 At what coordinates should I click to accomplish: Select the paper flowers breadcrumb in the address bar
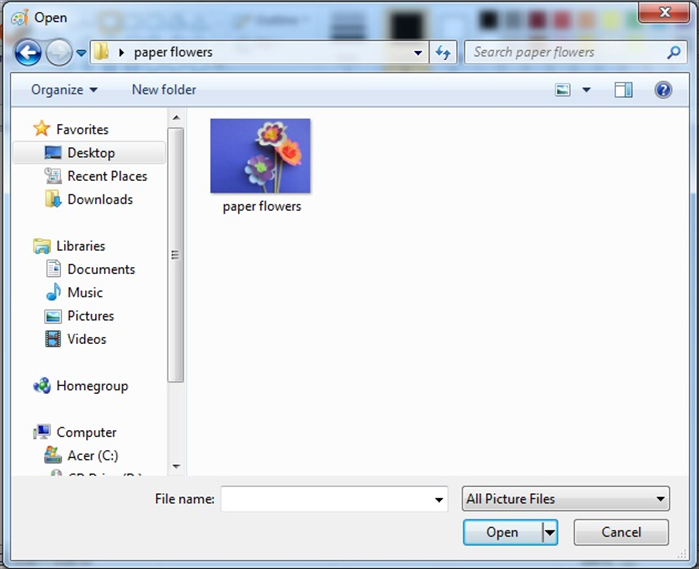pos(173,52)
